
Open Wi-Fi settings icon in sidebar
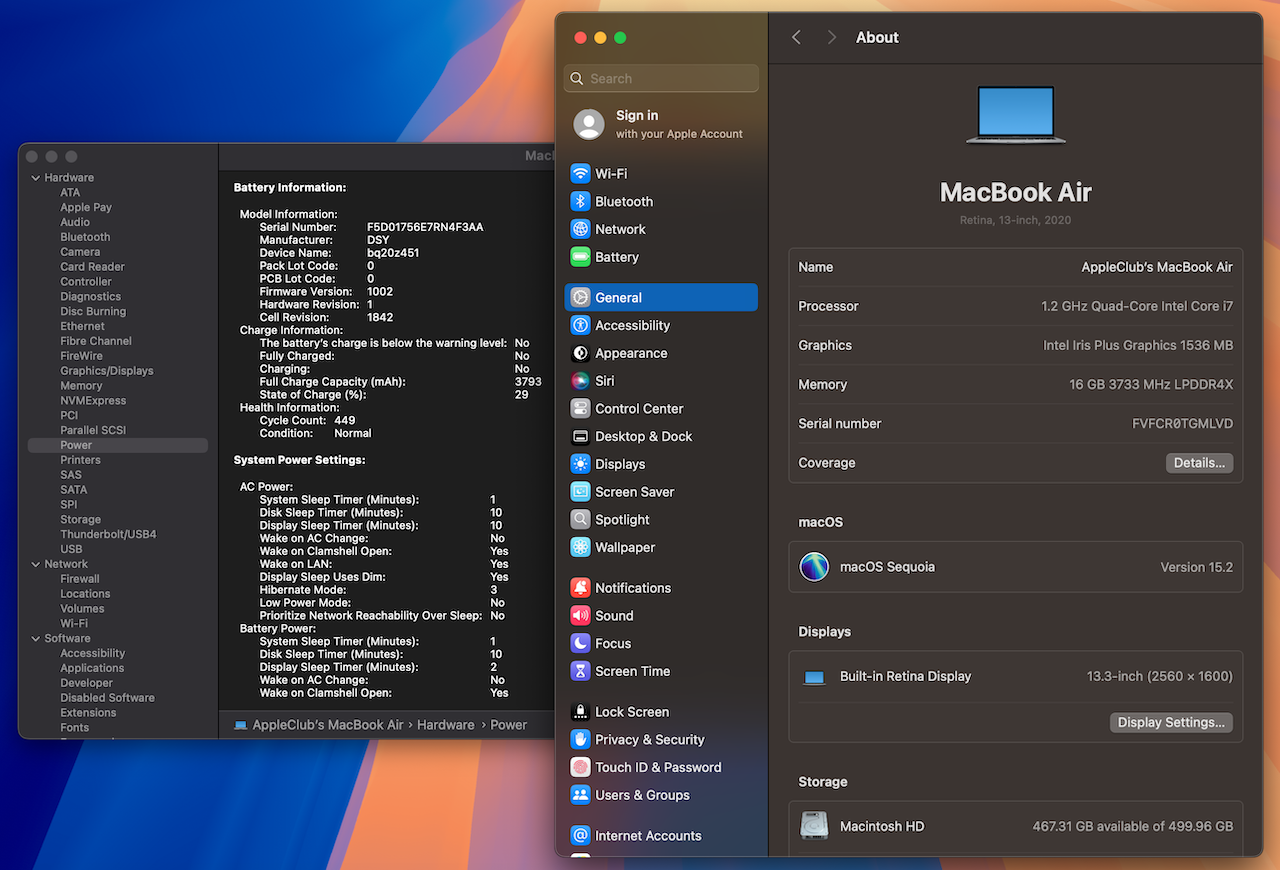(x=580, y=174)
